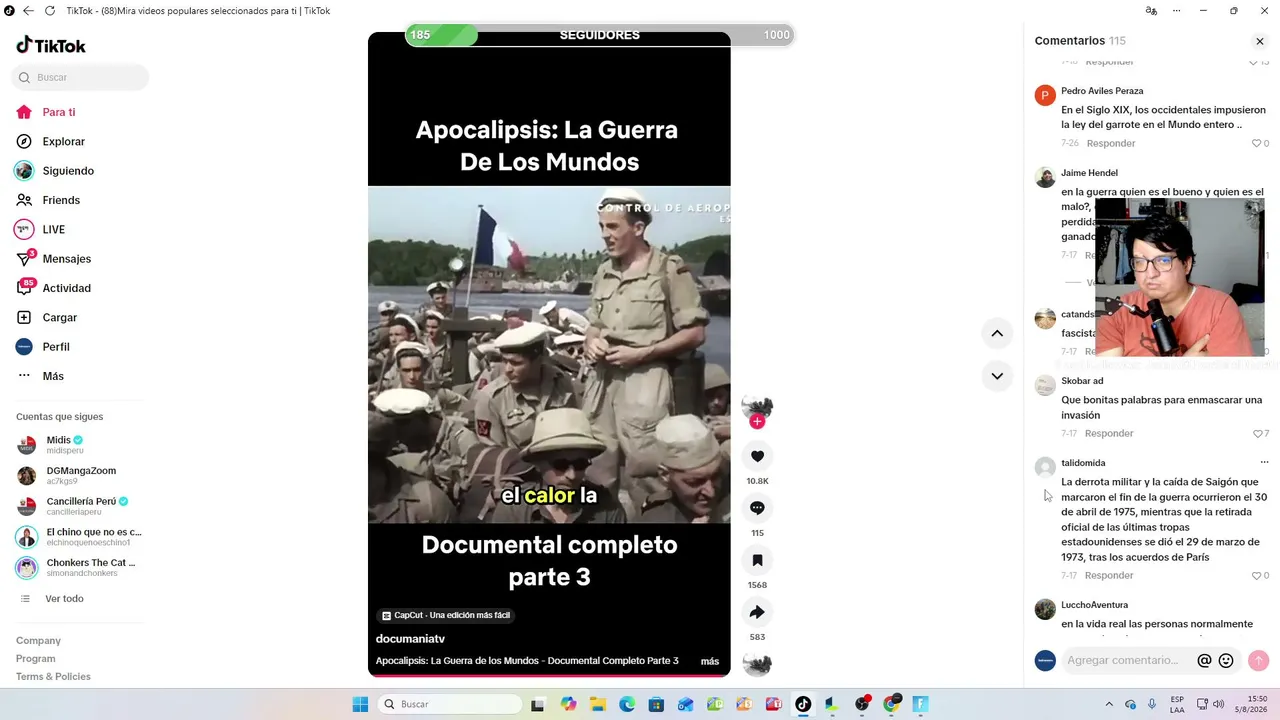The image size is (1280, 720).
Task: Go back with the browser back arrow
Action: (27, 11)
